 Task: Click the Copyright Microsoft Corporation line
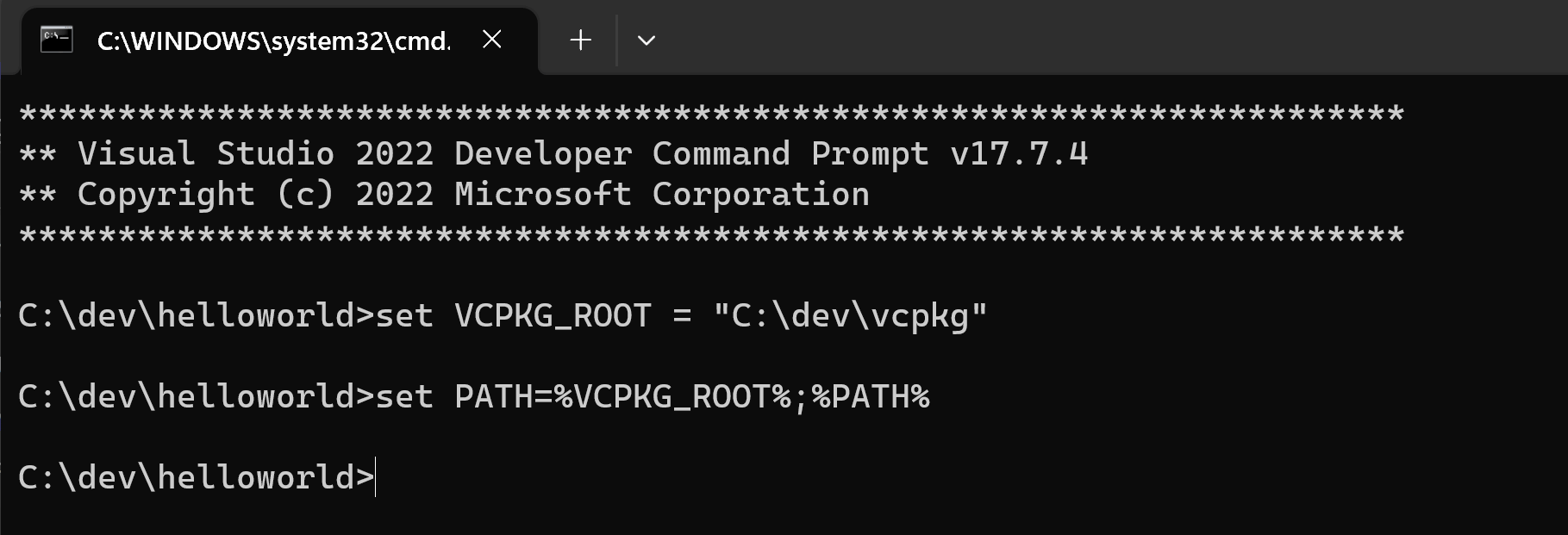click(x=444, y=193)
